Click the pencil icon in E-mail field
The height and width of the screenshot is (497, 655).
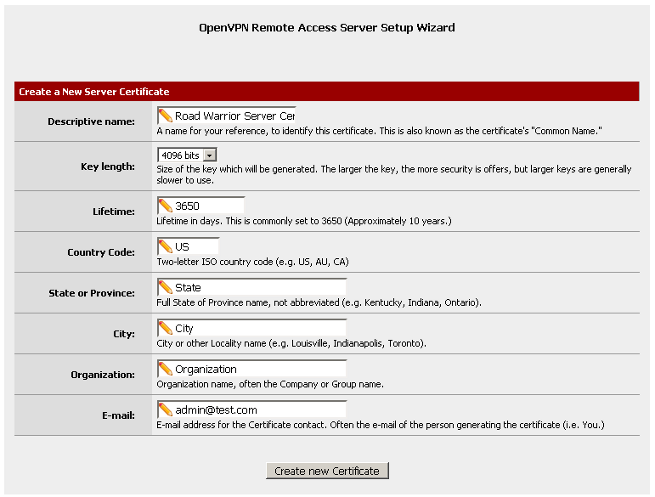(x=165, y=410)
